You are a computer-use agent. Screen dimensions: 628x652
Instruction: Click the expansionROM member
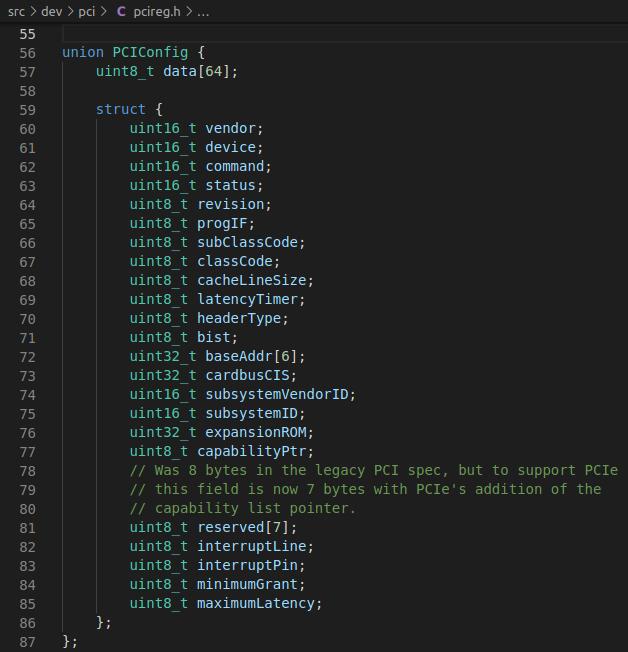255,432
